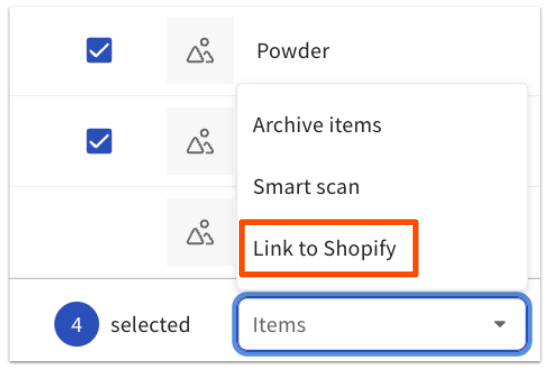Image resolution: width=548 pixels, height=370 pixels.
Task: Click blank footer area left of 4 badge
Action: [x=31, y=324]
